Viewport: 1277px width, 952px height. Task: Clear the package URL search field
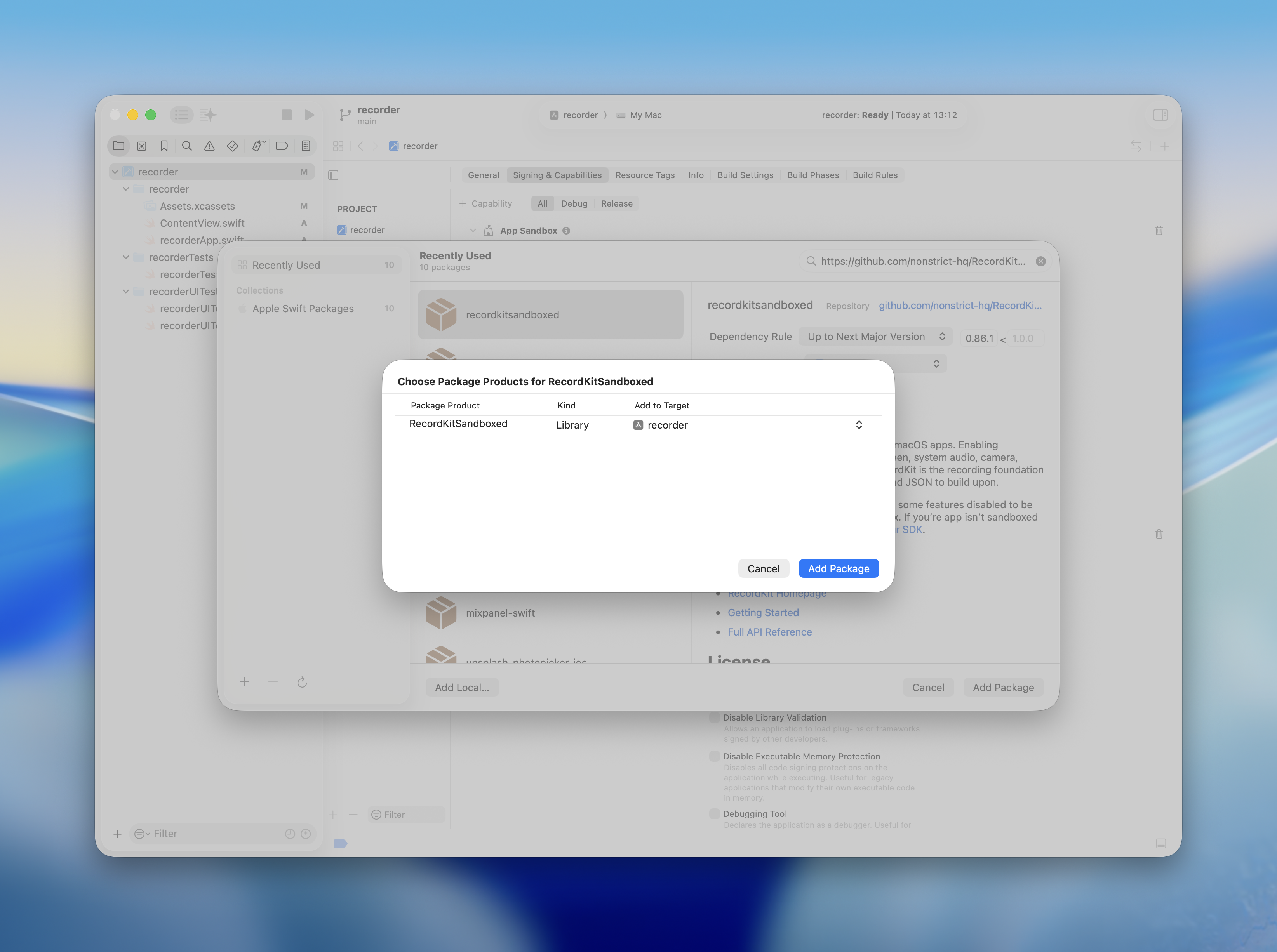(x=1040, y=261)
